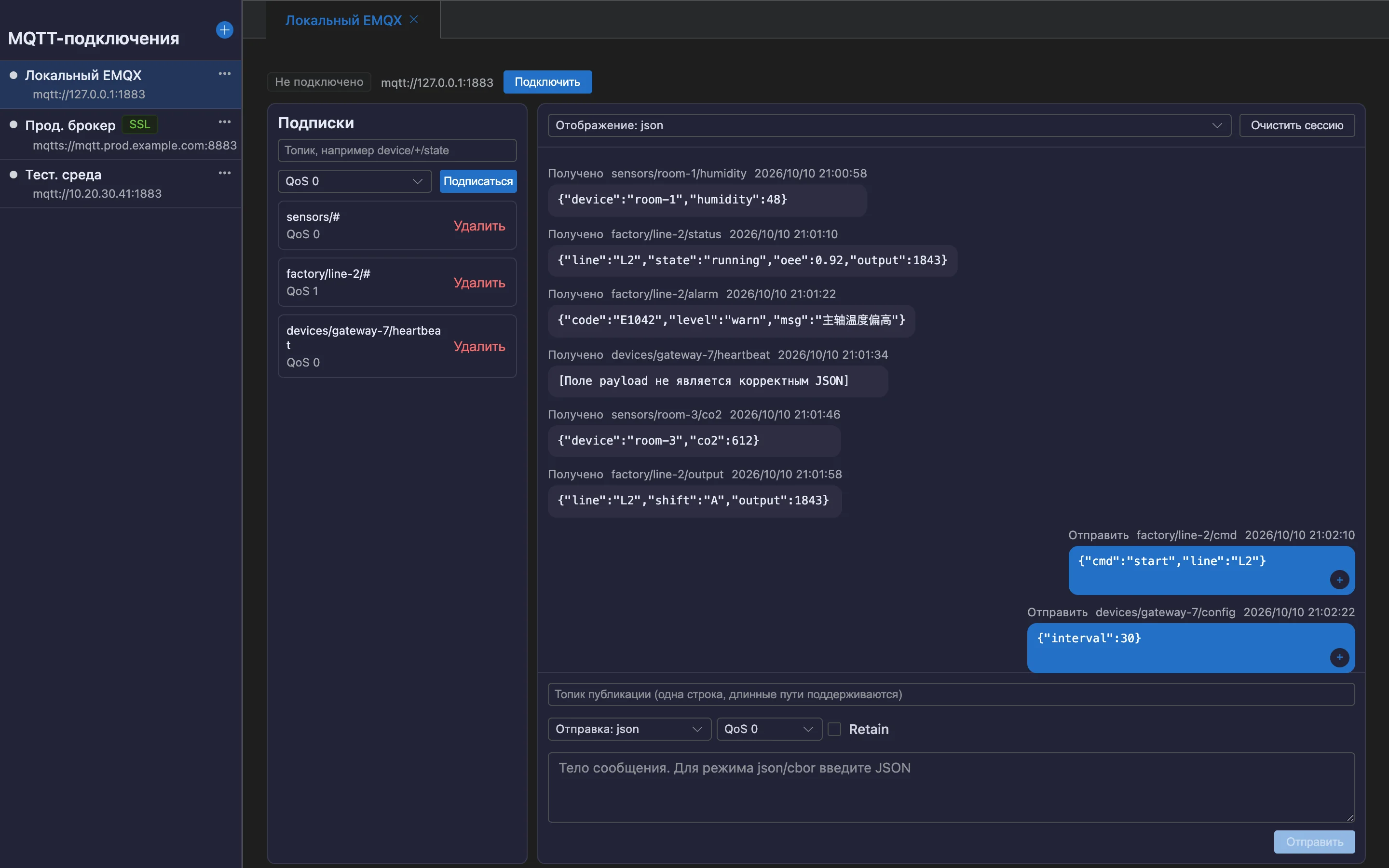1389x868 pixels.
Task: Click the sensors/# subscription card
Action: pos(396,225)
